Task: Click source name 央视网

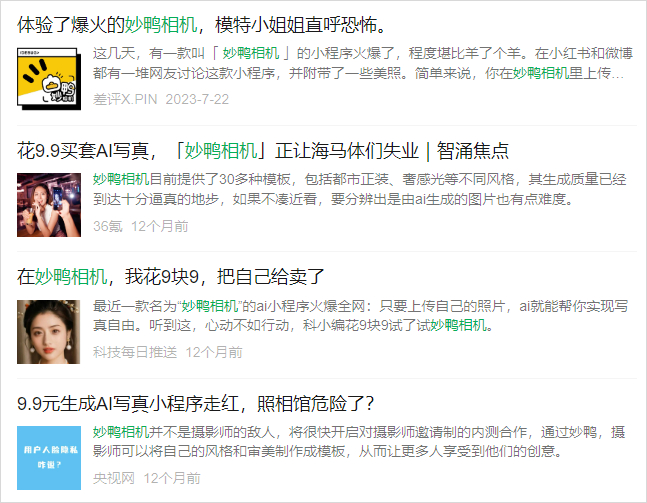Action: 113,479
